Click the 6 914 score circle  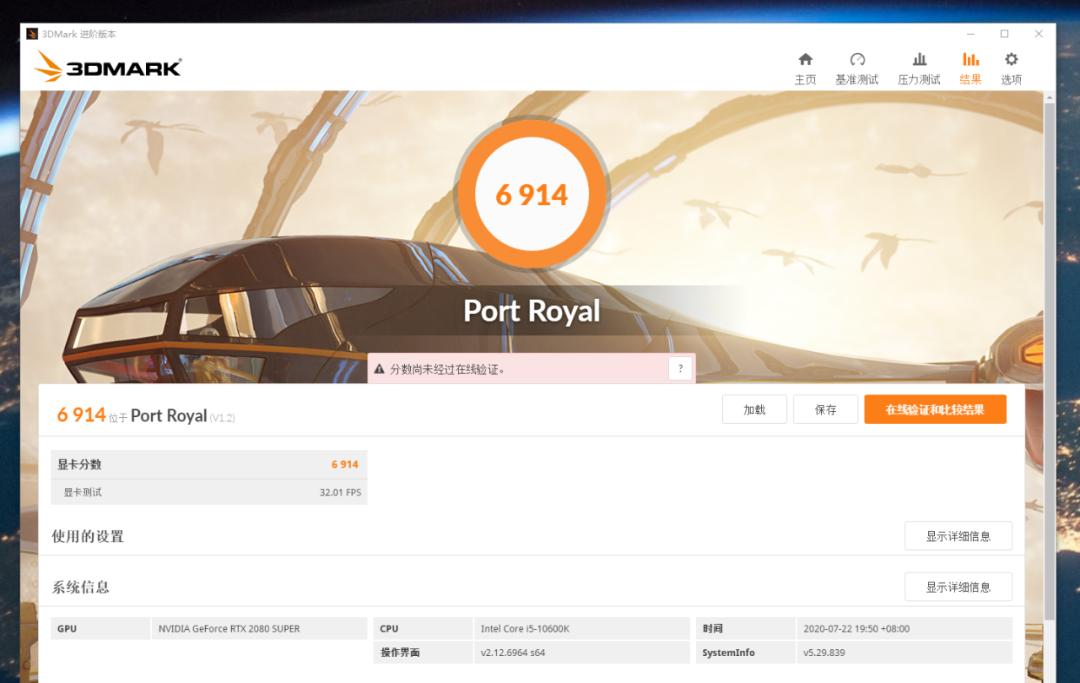[x=532, y=193]
